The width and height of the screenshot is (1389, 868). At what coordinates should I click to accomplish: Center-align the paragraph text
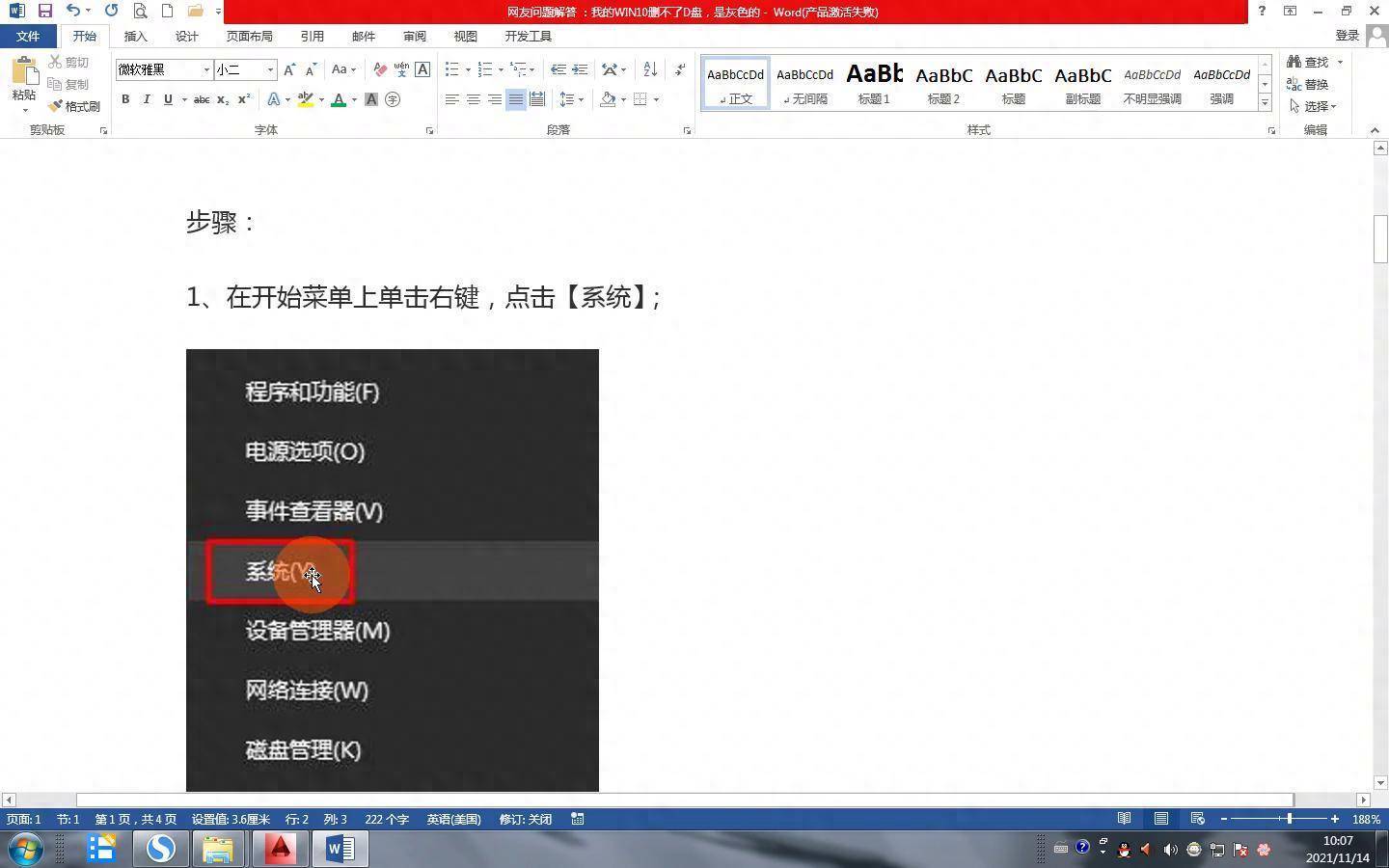(x=473, y=99)
